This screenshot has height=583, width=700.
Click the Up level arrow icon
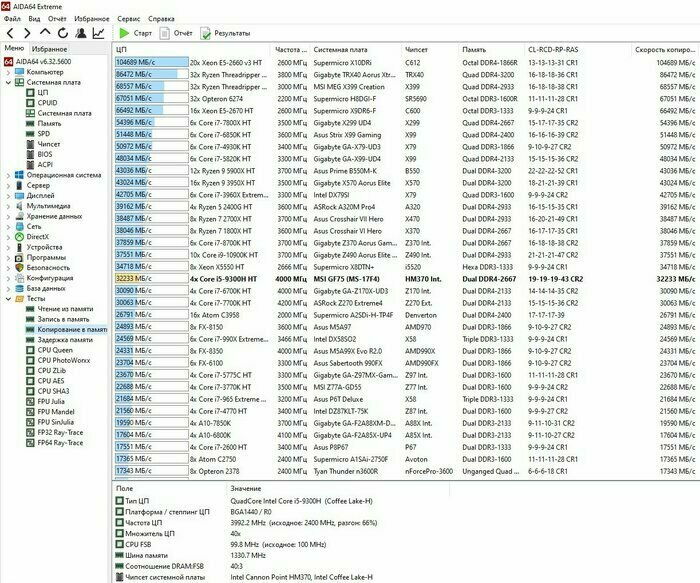[45, 33]
